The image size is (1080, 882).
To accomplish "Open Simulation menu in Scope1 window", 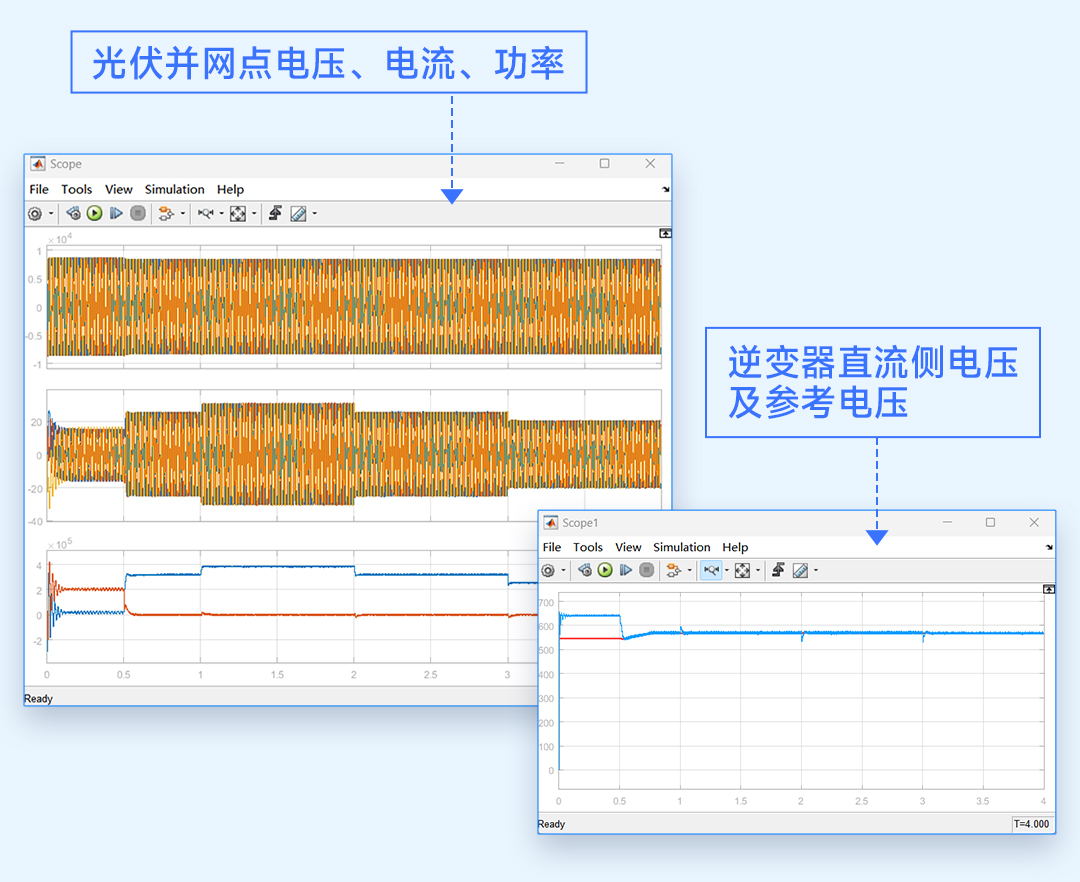I will (681, 547).
